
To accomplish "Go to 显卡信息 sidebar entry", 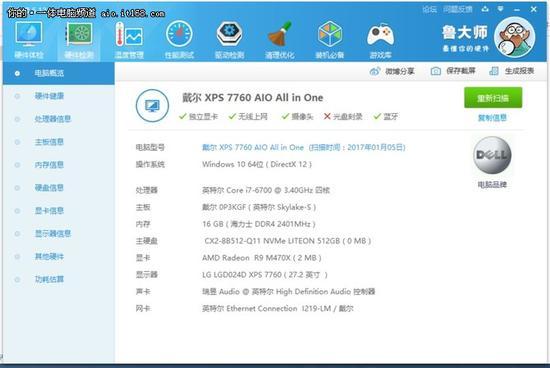I will [49, 210].
